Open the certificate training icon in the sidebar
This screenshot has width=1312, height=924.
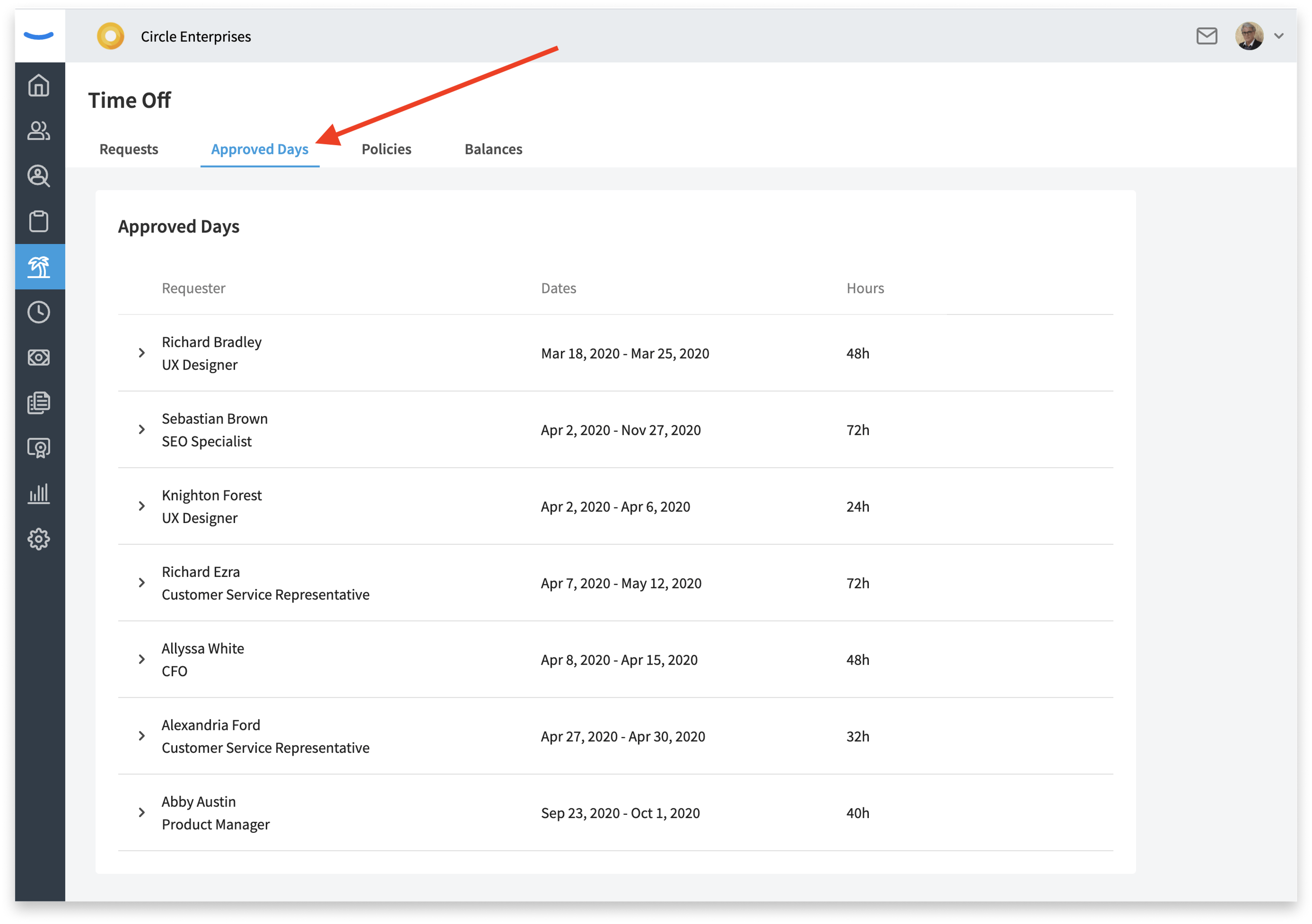coord(39,448)
